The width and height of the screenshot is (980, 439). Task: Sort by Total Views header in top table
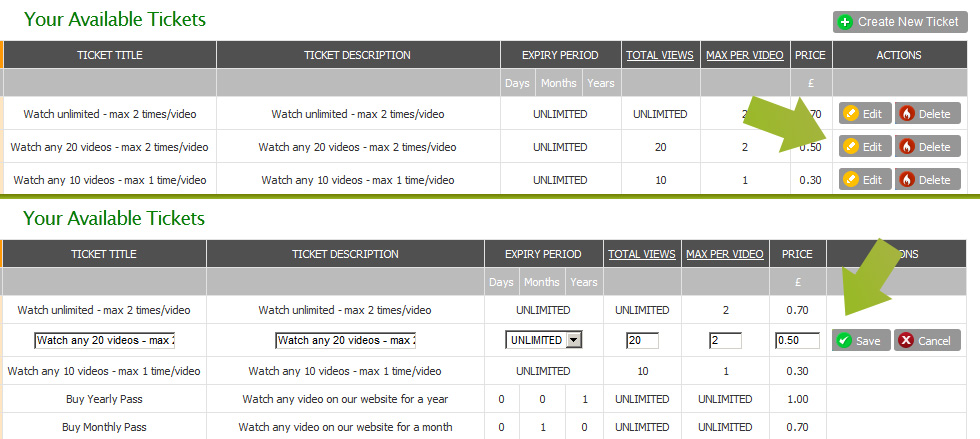(659, 55)
